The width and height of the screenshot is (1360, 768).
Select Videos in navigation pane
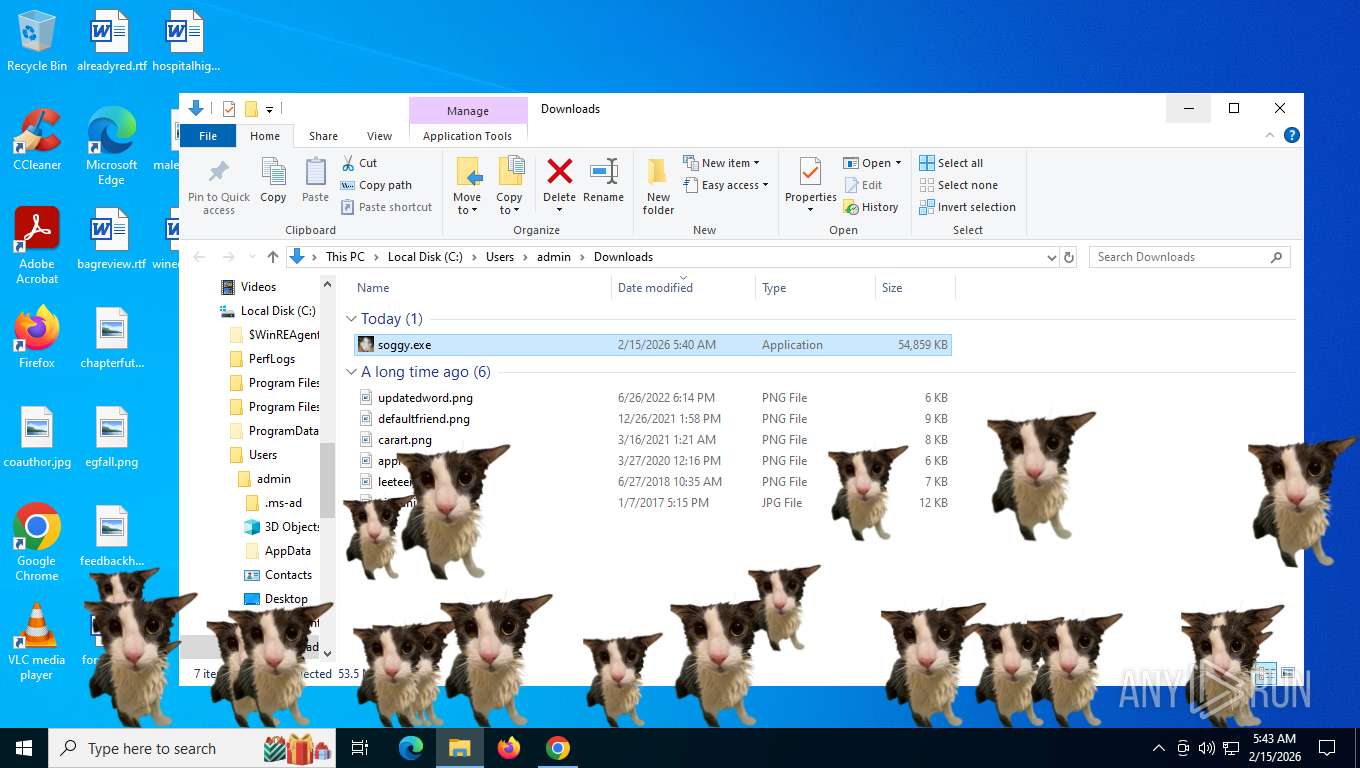point(258,287)
